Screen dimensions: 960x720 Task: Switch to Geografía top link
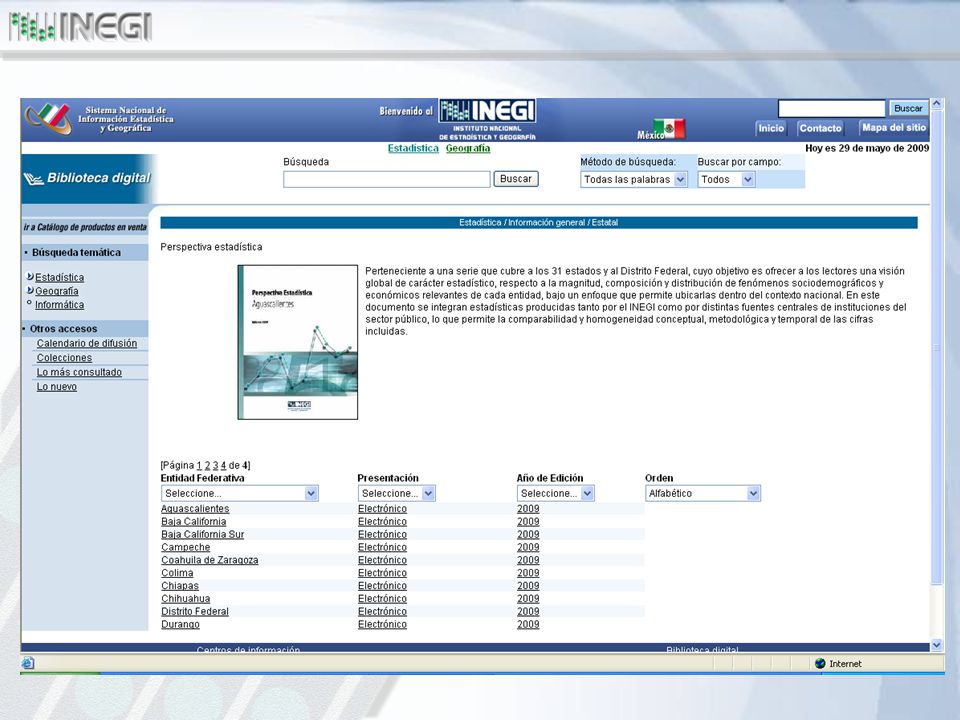468,148
